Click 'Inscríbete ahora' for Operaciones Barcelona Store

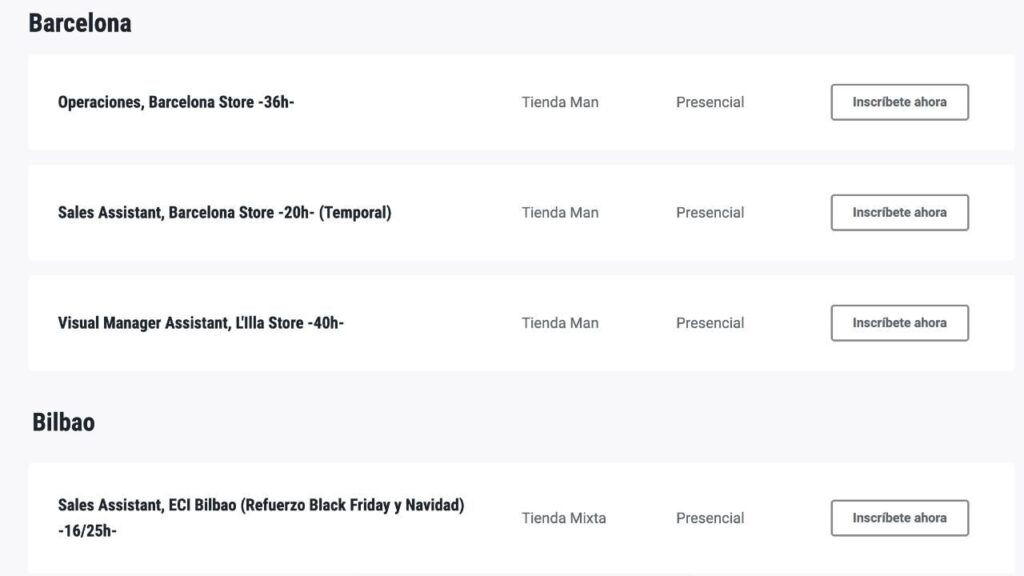(899, 102)
